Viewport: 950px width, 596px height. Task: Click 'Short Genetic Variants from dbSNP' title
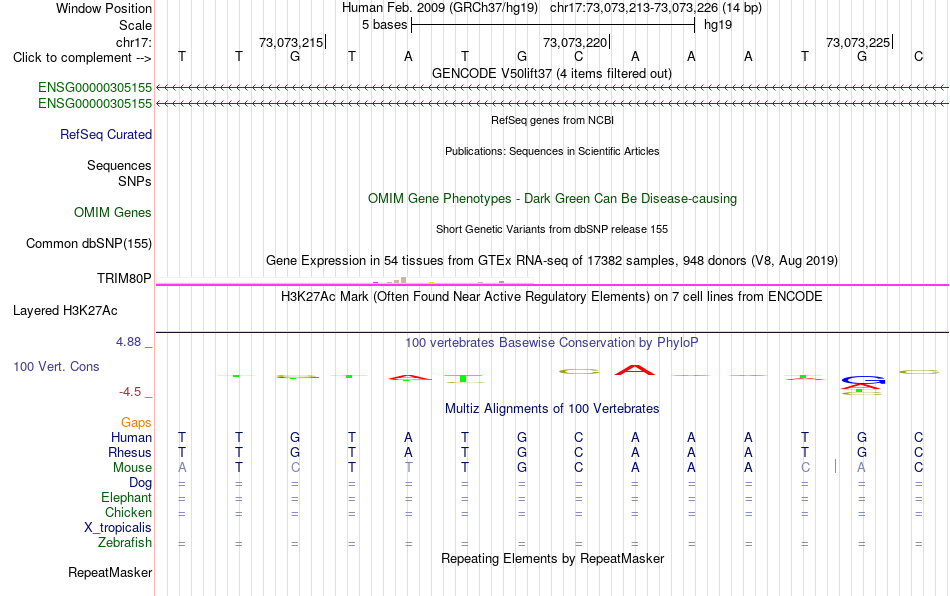click(x=552, y=230)
